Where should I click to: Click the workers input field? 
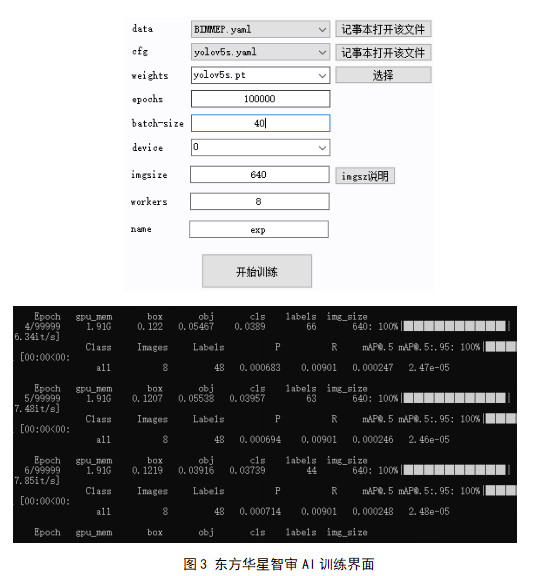click(260, 202)
